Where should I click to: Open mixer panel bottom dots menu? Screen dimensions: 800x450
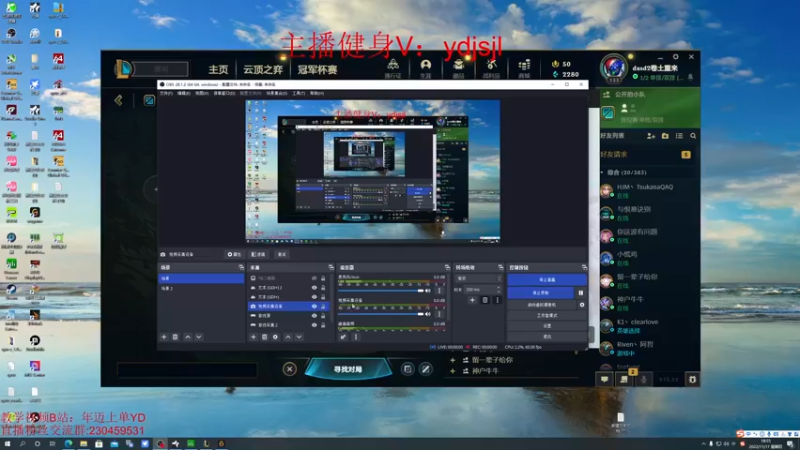(x=356, y=337)
